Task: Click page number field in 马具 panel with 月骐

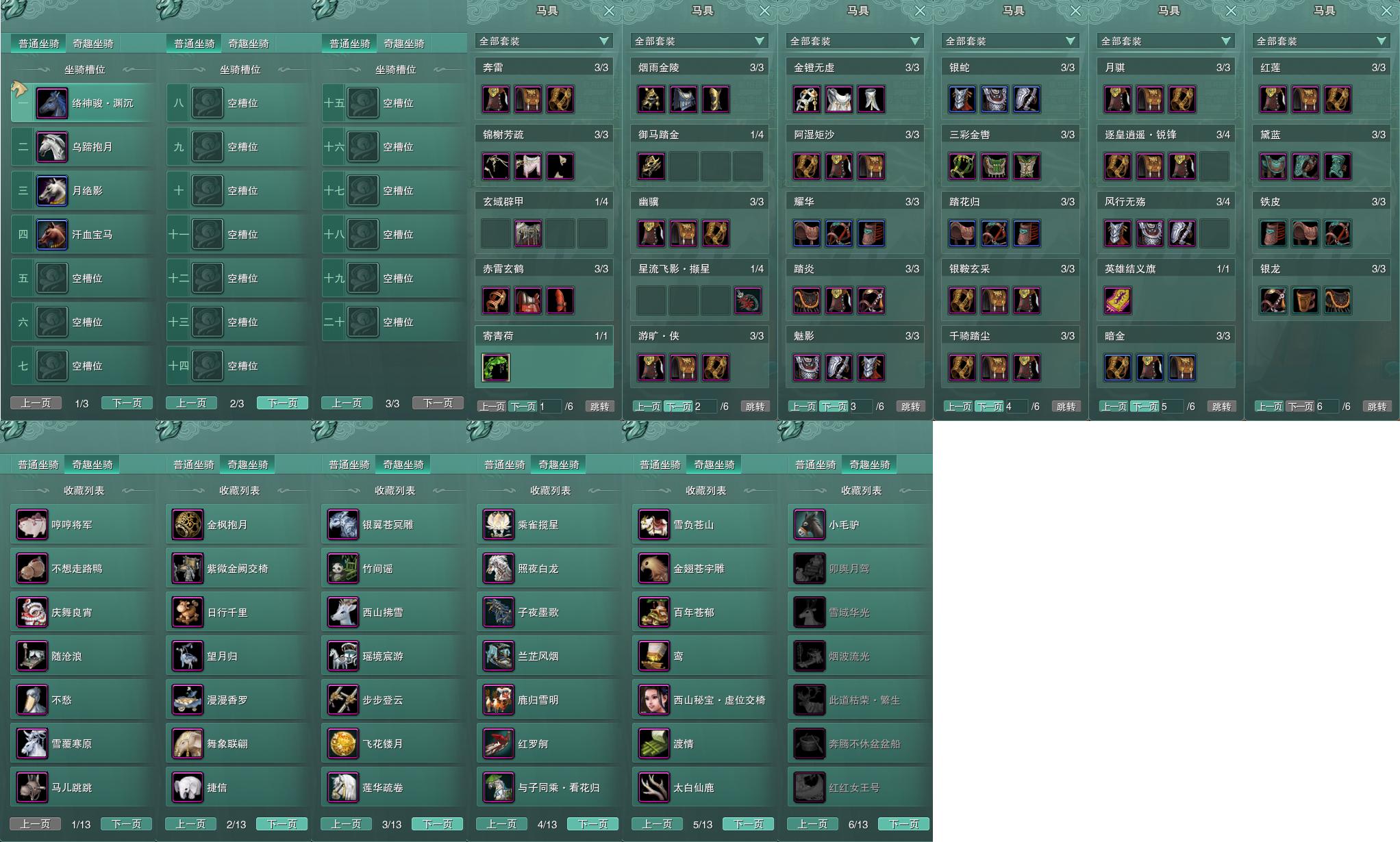Action: pos(1171,407)
